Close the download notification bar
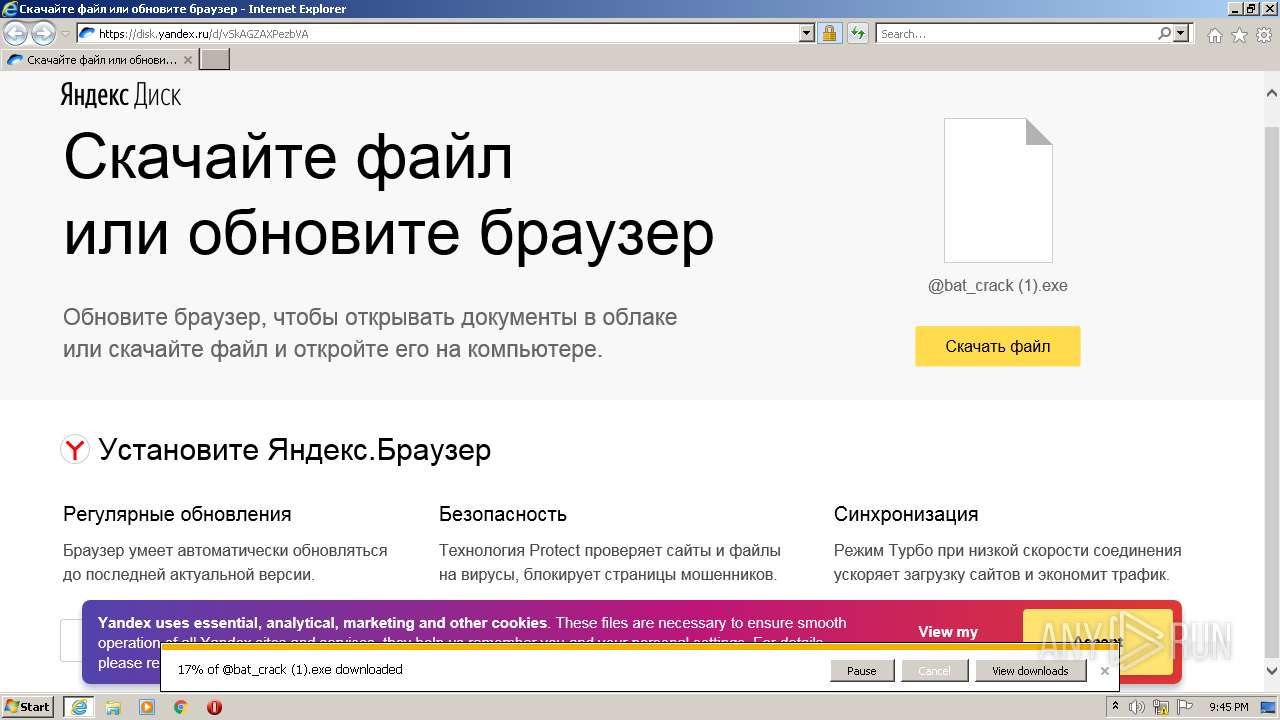Image resolution: width=1280 pixels, height=720 pixels. pos(1105,671)
